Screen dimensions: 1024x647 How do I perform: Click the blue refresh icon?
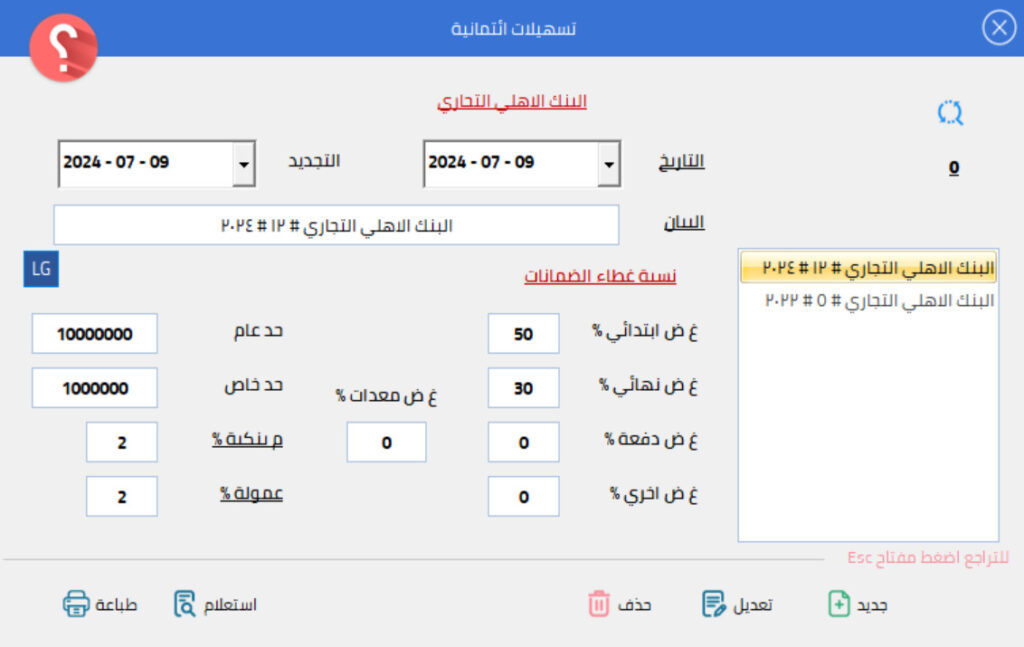coord(949,113)
